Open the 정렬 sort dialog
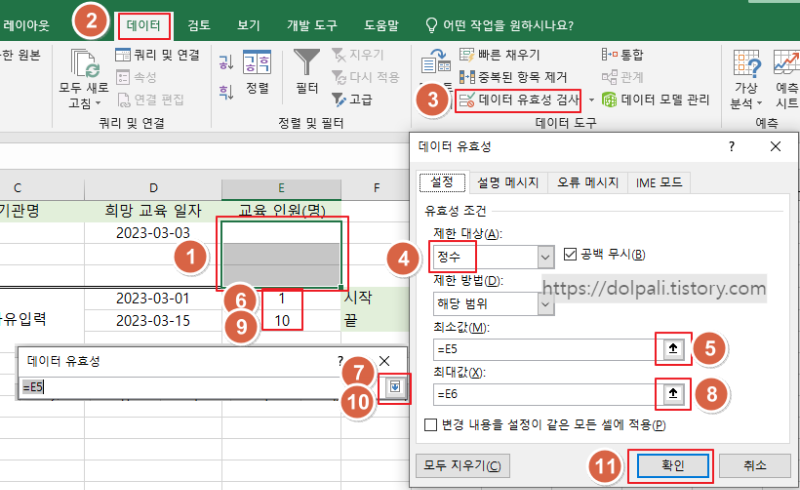This screenshot has height=490, width=800. 257,72
